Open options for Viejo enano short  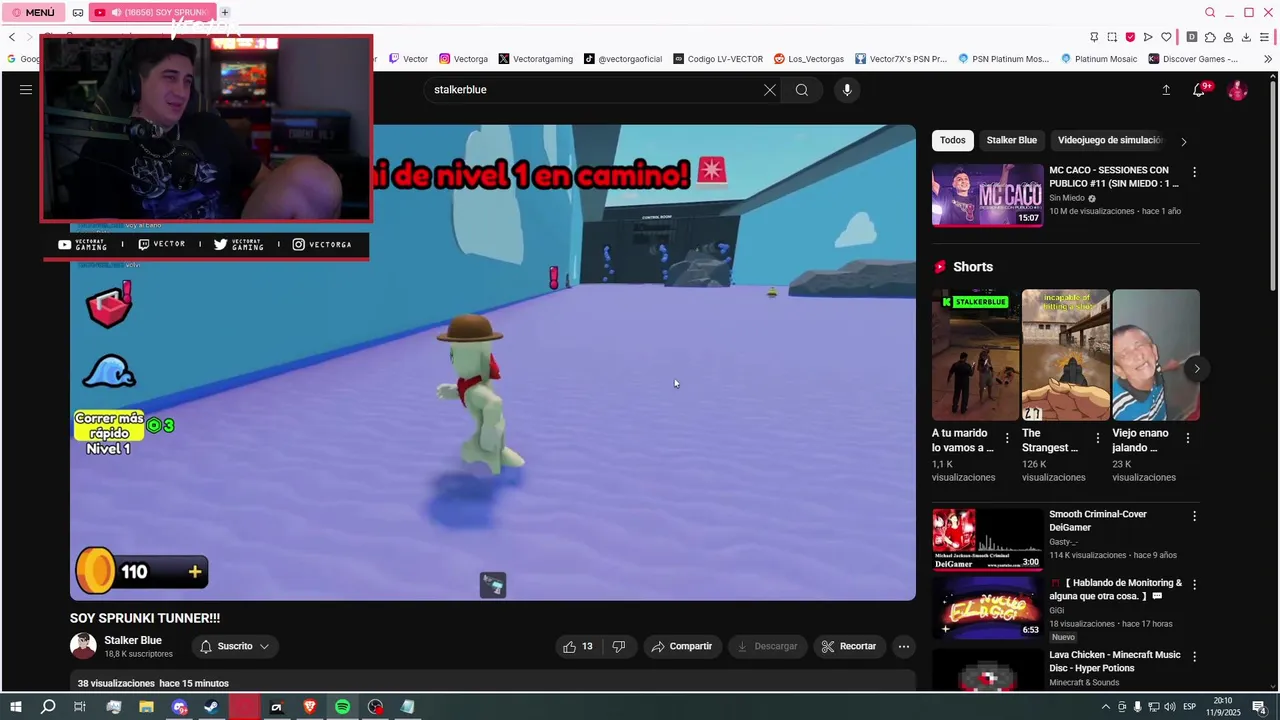coord(1187,438)
